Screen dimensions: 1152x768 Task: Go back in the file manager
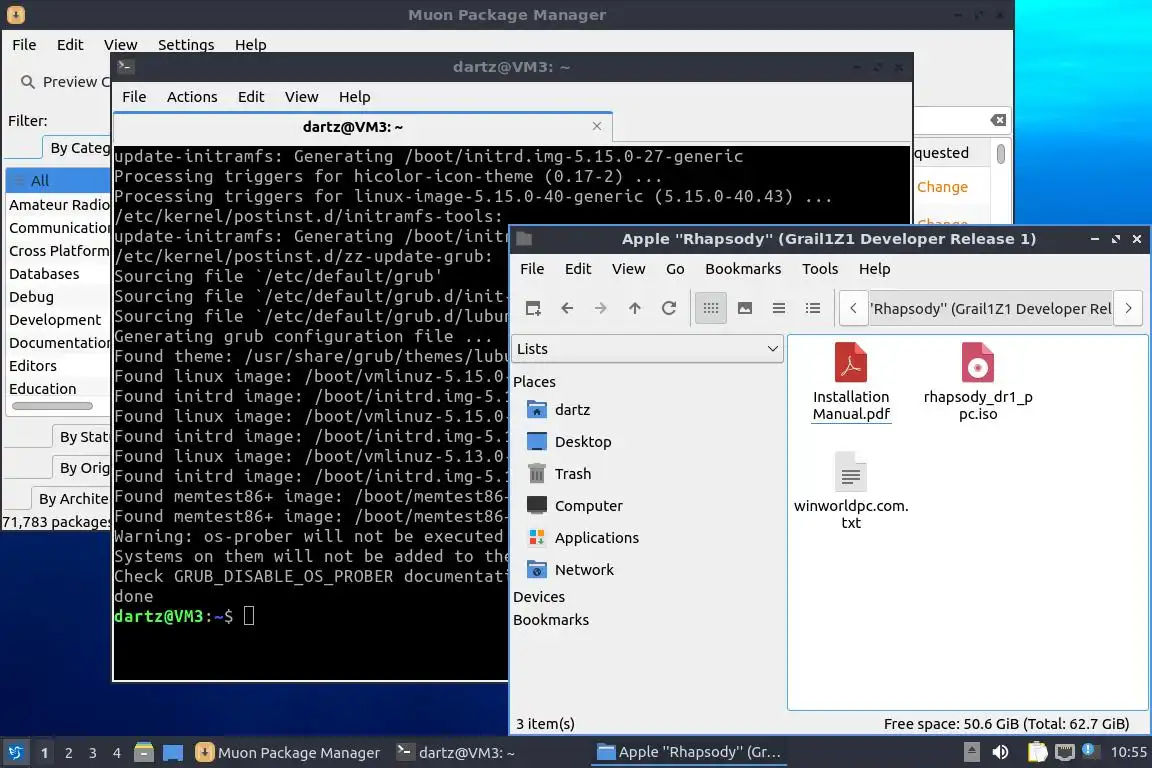tap(566, 308)
